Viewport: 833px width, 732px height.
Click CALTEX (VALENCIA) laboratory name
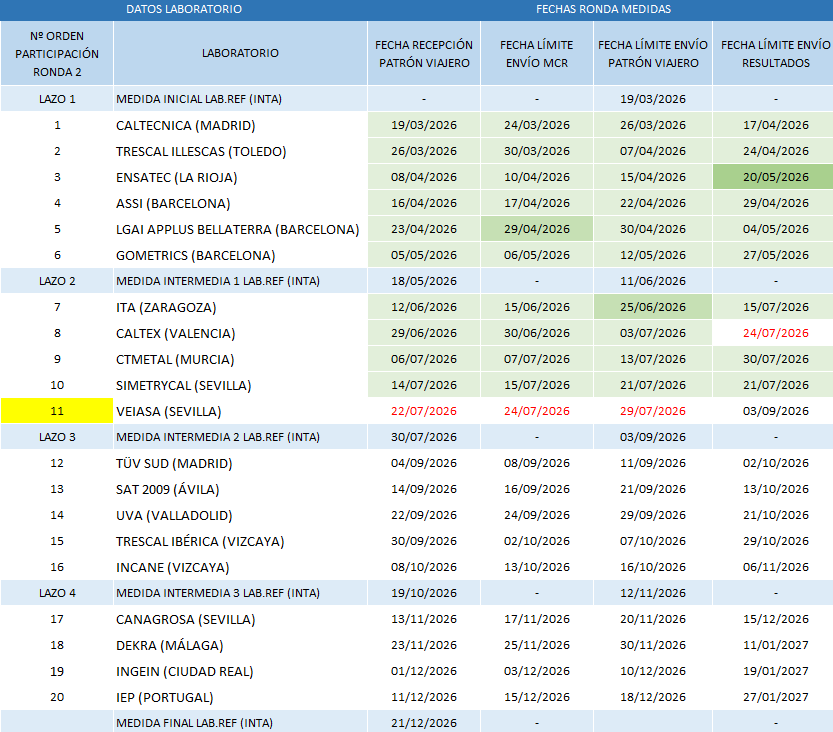pos(175,334)
